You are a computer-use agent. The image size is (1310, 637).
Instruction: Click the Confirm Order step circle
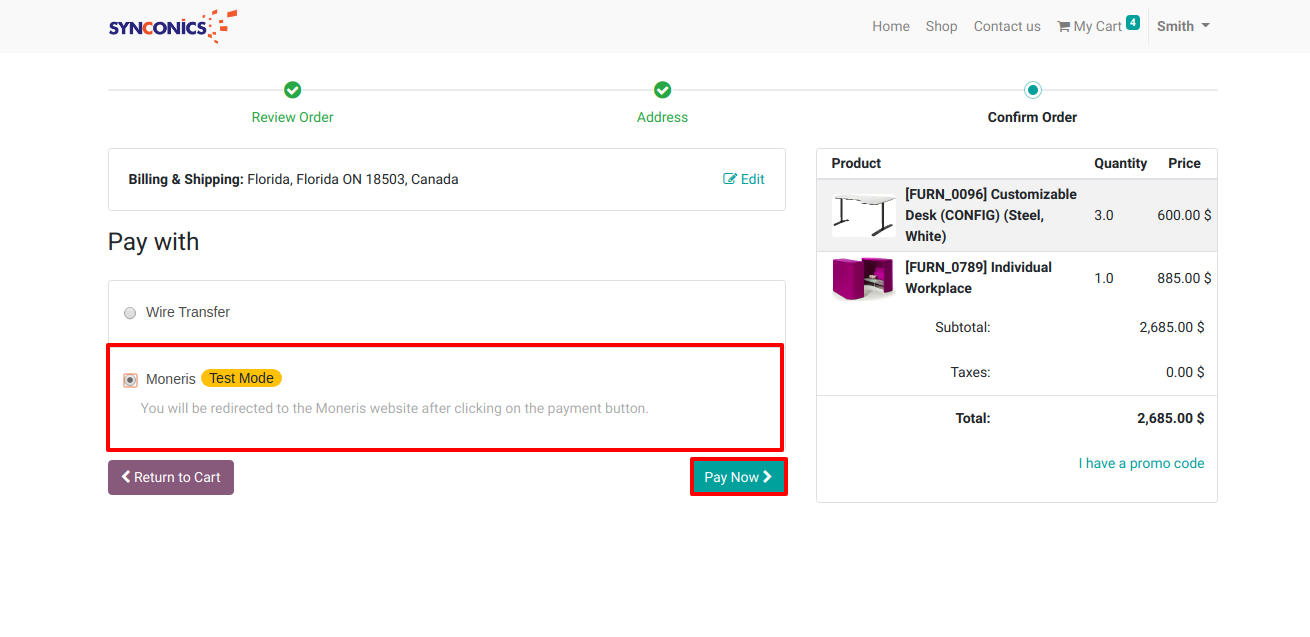click(1032, 90)
